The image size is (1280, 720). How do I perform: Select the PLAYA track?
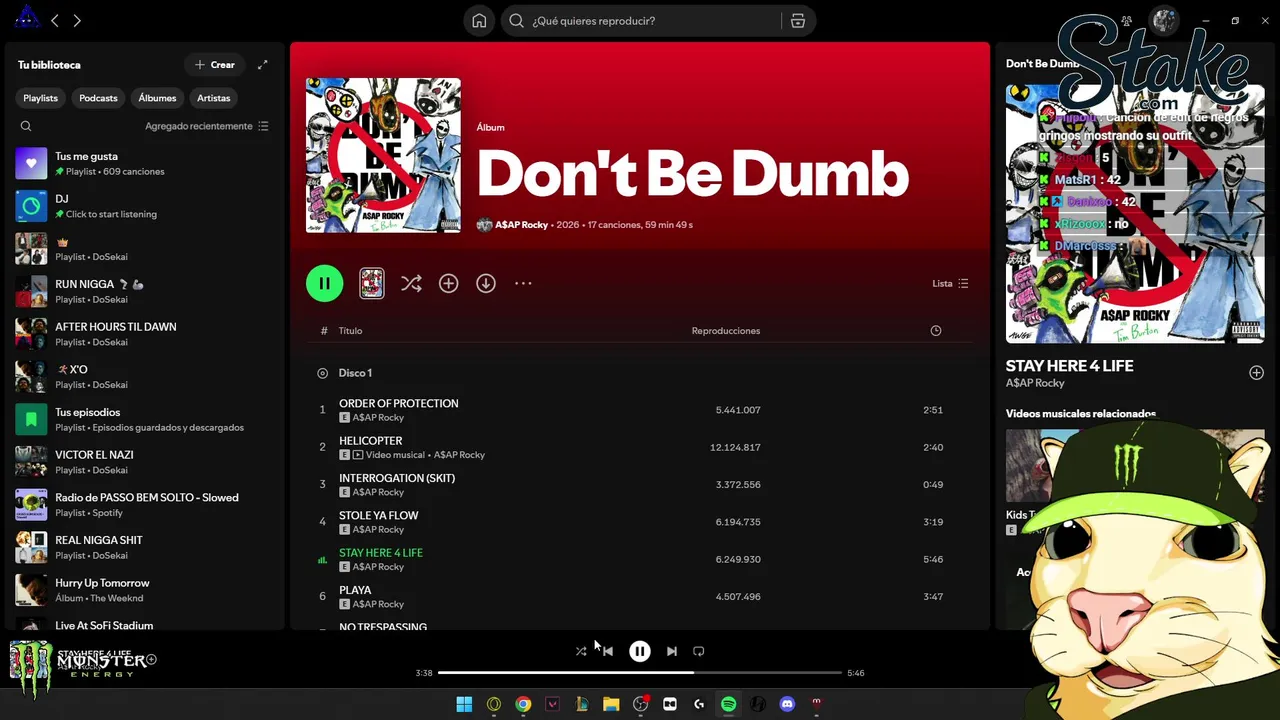640,596
